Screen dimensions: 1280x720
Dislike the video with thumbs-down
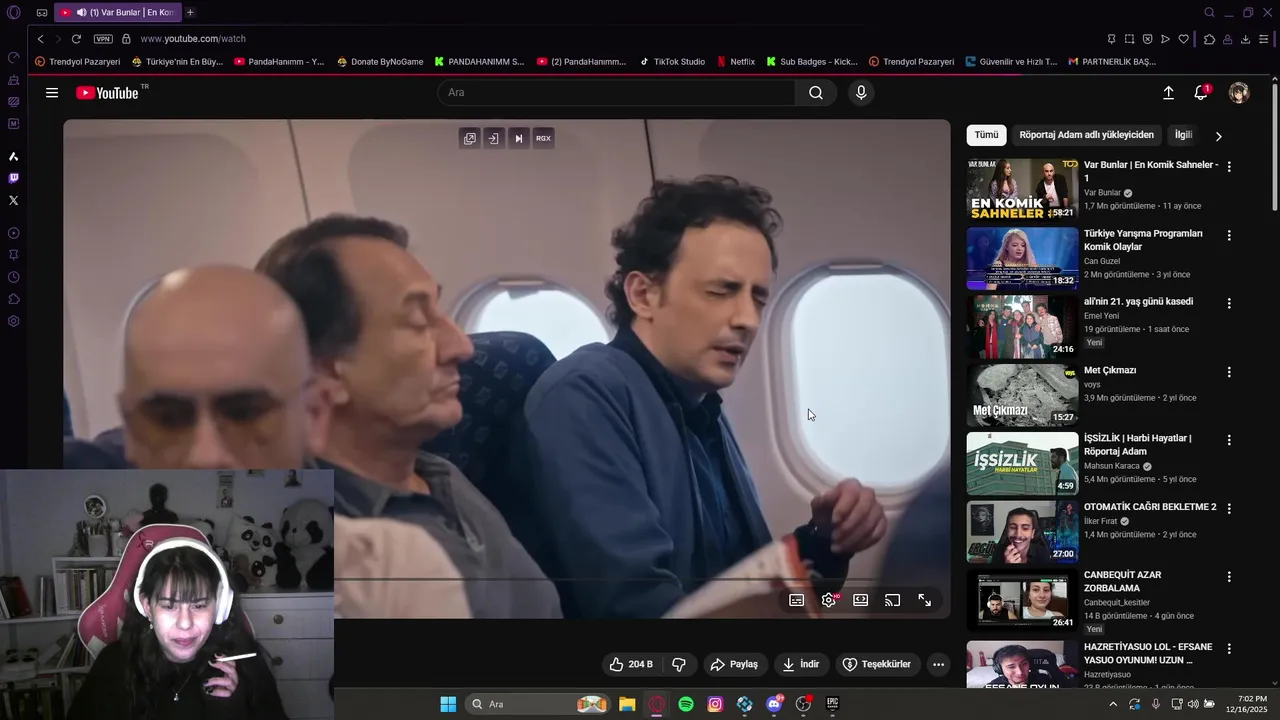(679, 664)
